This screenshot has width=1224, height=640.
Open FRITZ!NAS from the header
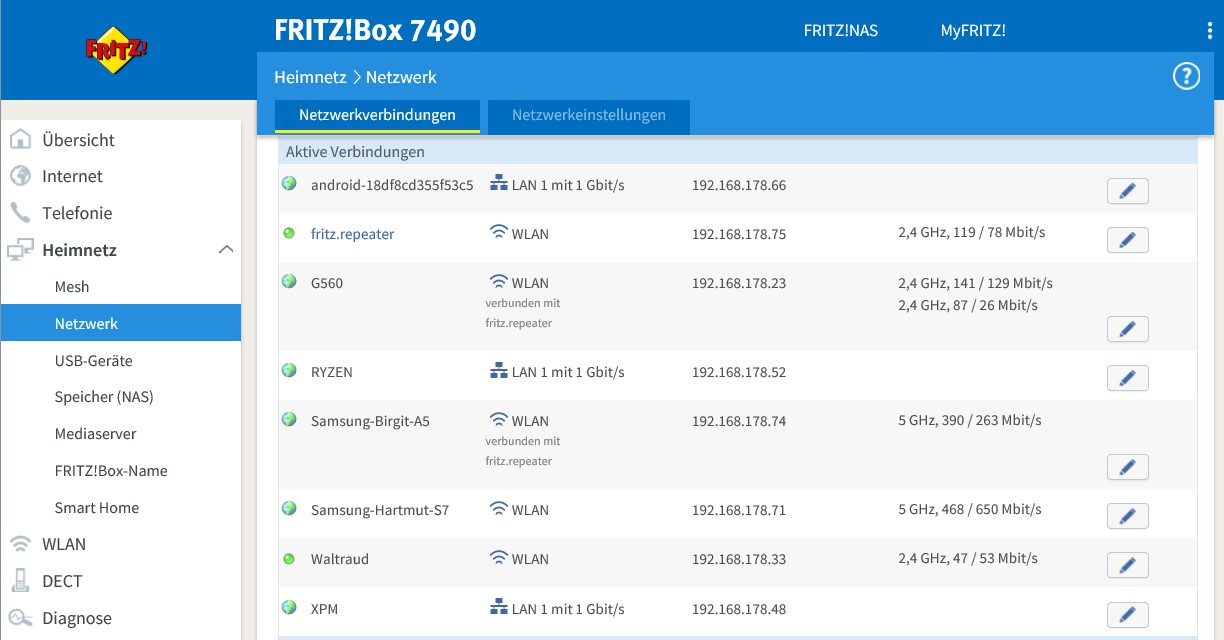point(841,31)
